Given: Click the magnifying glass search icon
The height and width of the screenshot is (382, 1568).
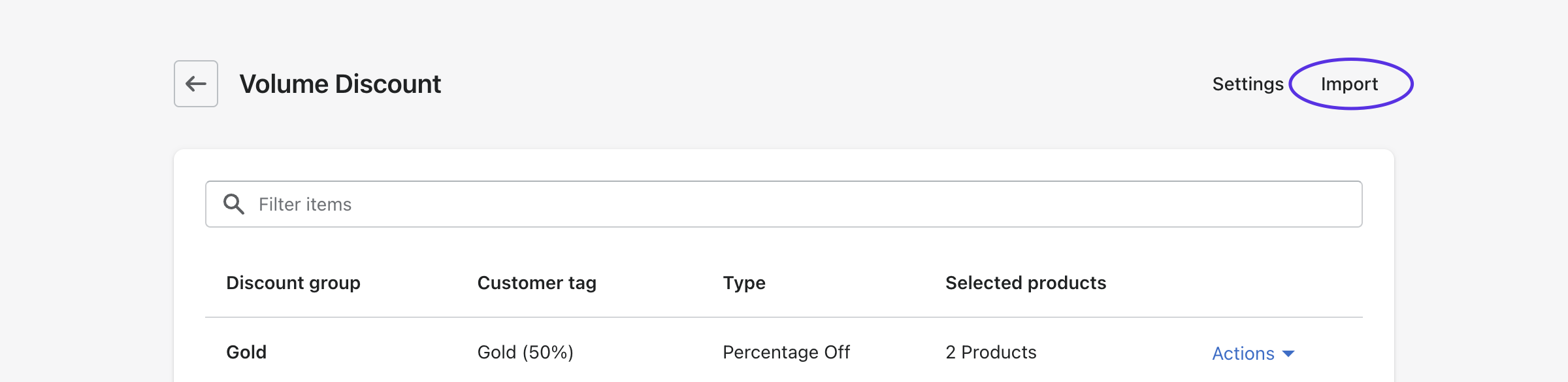Looking at the screenshot, I should (x=234, y=204).
